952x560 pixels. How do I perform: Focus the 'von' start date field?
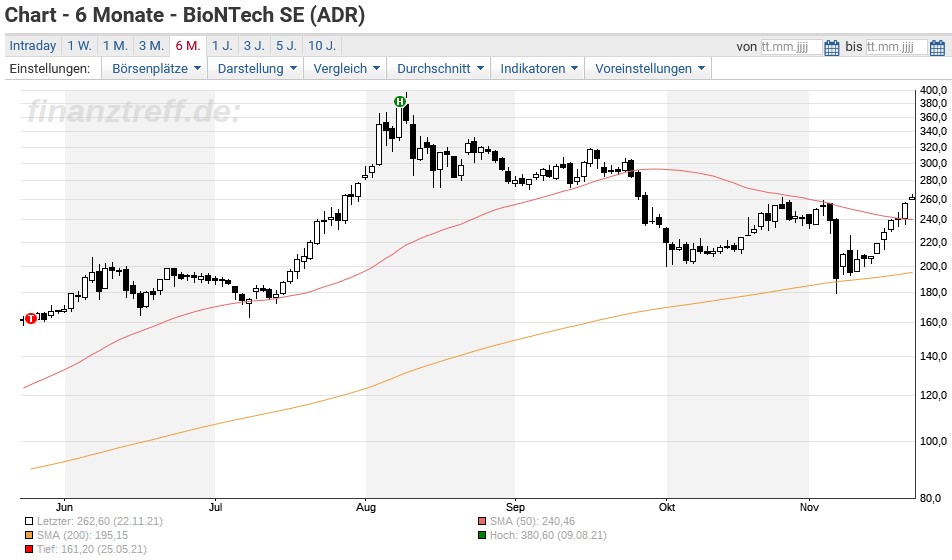coord(792,47)
